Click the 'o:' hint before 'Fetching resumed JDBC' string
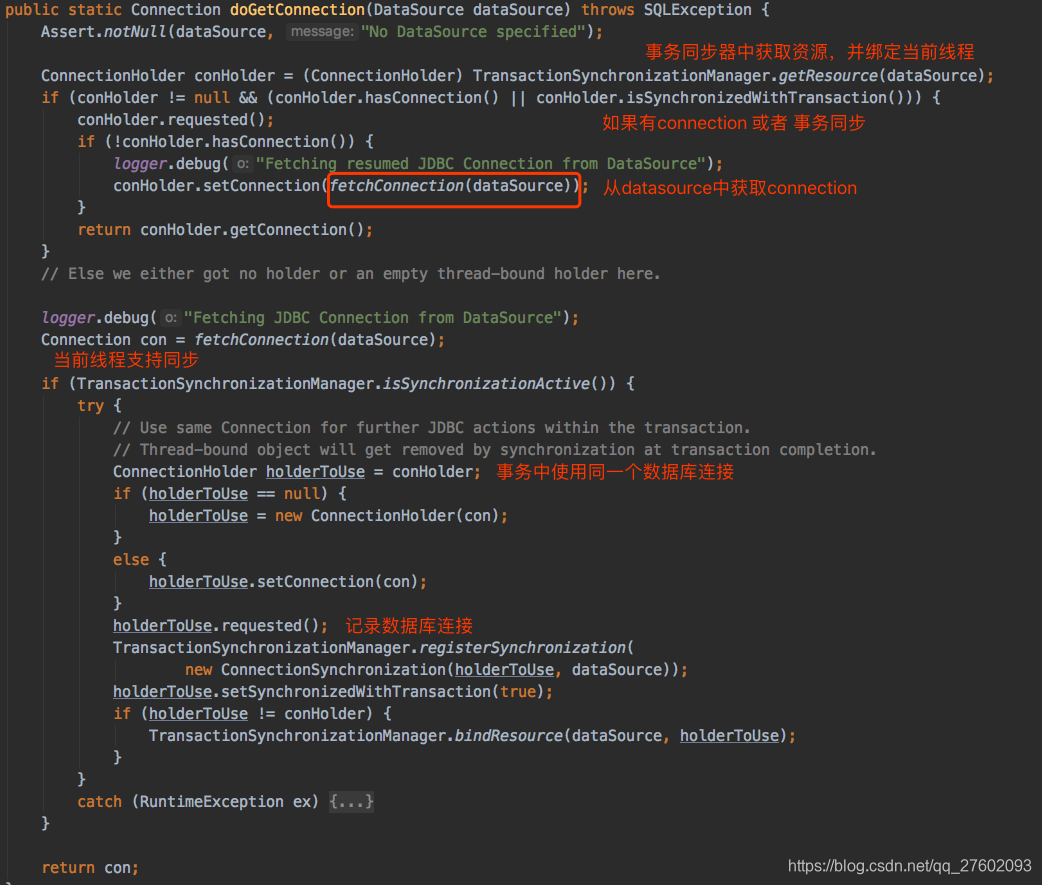1042x885 pixels. click(243, 163)
